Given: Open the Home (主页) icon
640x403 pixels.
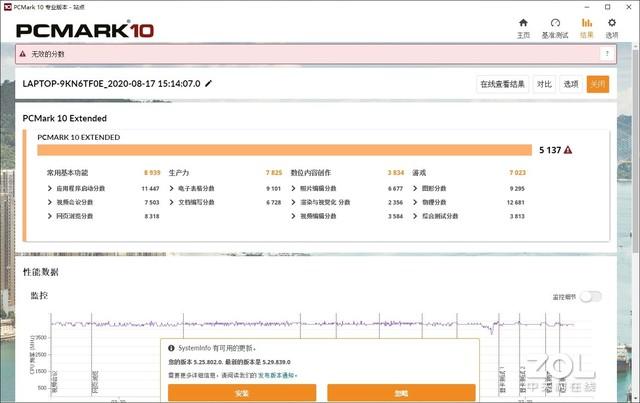Looking at the screenshot, I should (x=523, y=23).
